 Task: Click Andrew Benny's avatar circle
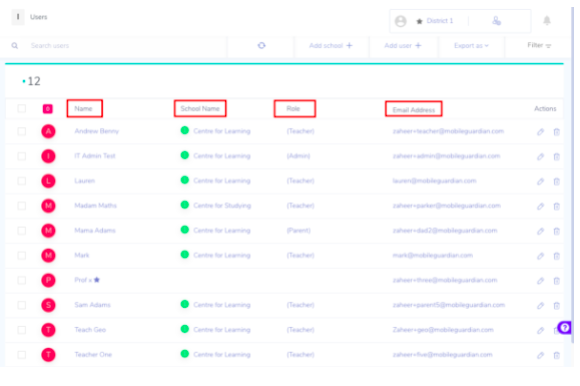(x=48, y=131)
